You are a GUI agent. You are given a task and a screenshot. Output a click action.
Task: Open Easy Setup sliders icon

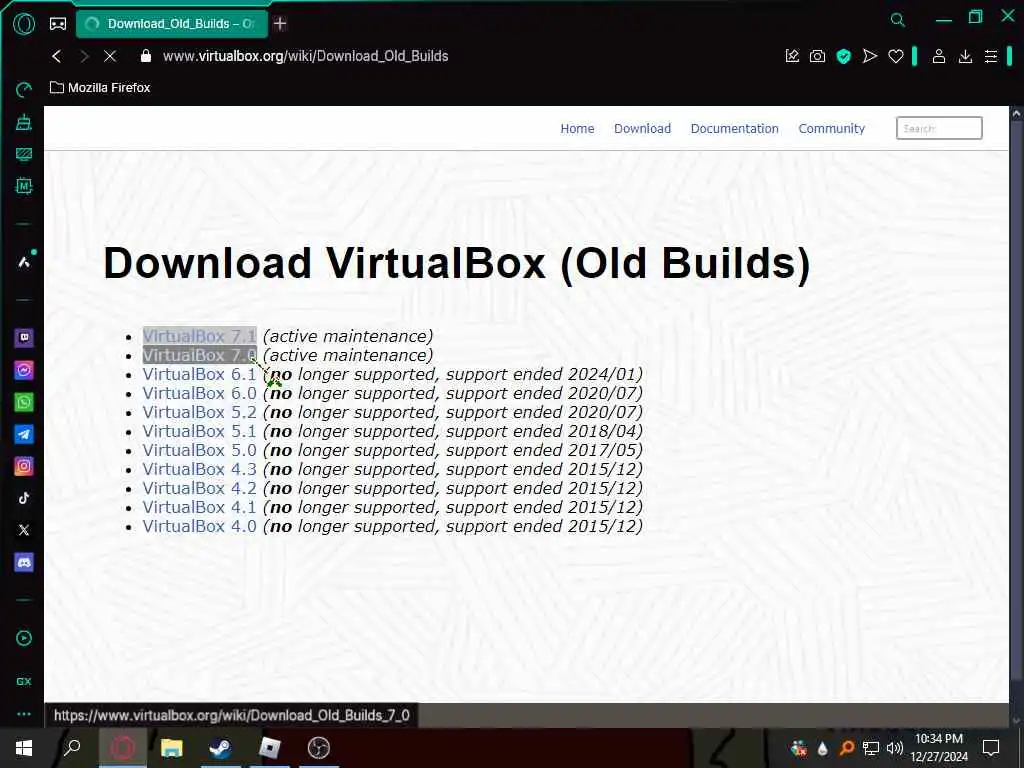(x=991, y=56)
